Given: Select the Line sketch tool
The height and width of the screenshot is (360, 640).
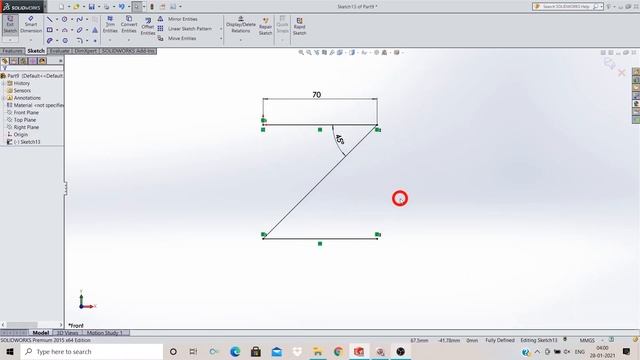Looking at the screenshot, I should [50, 19].
